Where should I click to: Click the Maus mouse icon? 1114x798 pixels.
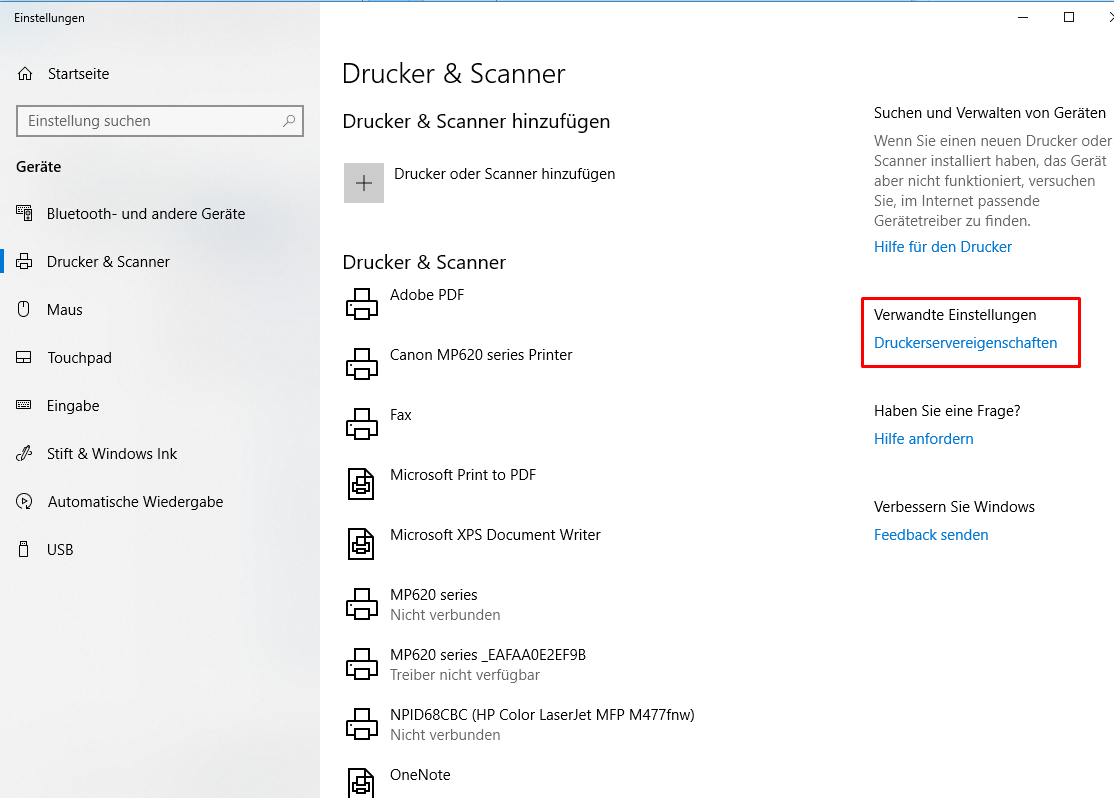point(24,309)
